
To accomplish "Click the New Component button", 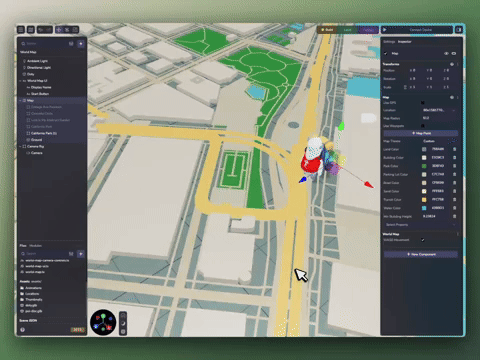I will click(421, 254).
